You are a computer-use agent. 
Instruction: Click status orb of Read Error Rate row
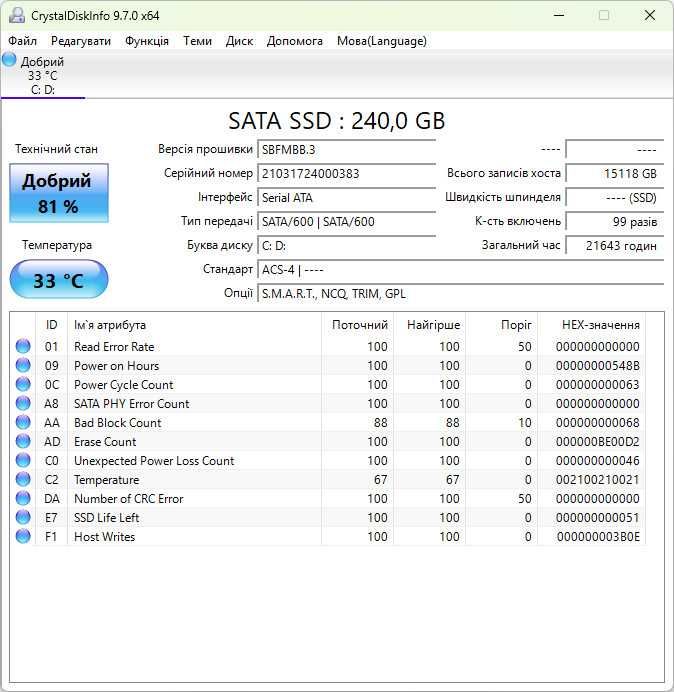(x=23, y=346)
